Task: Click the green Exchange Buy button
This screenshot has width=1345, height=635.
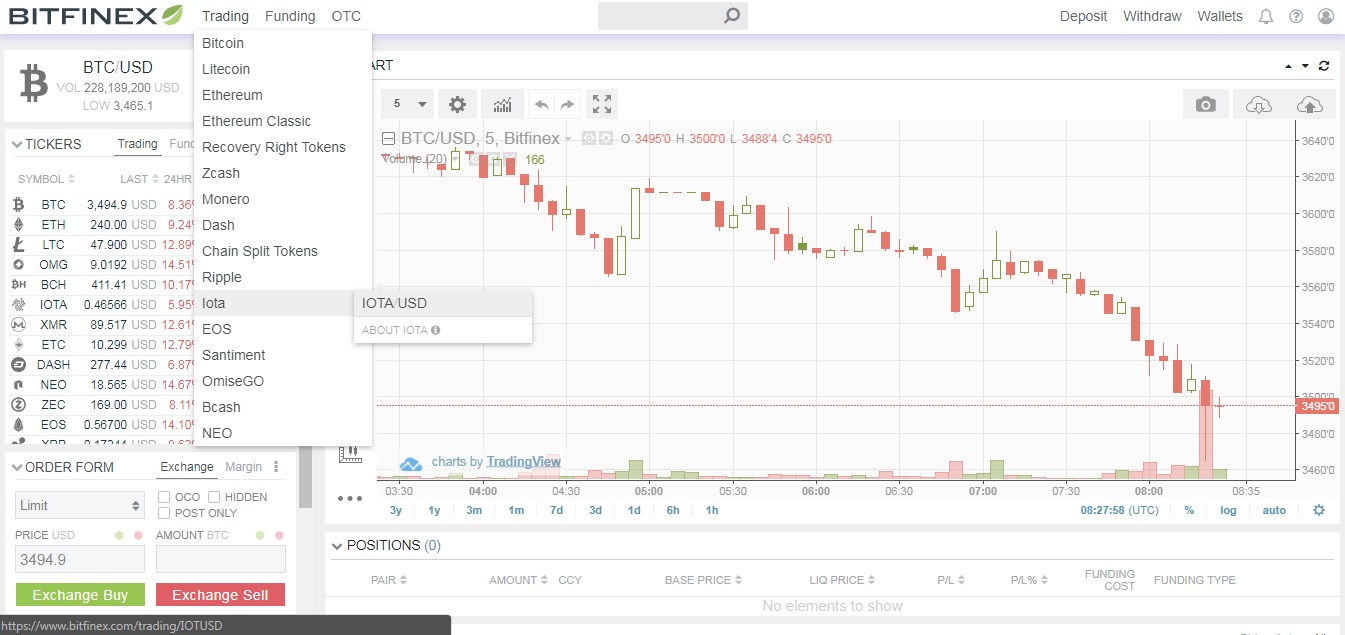Action: (80, 594)
